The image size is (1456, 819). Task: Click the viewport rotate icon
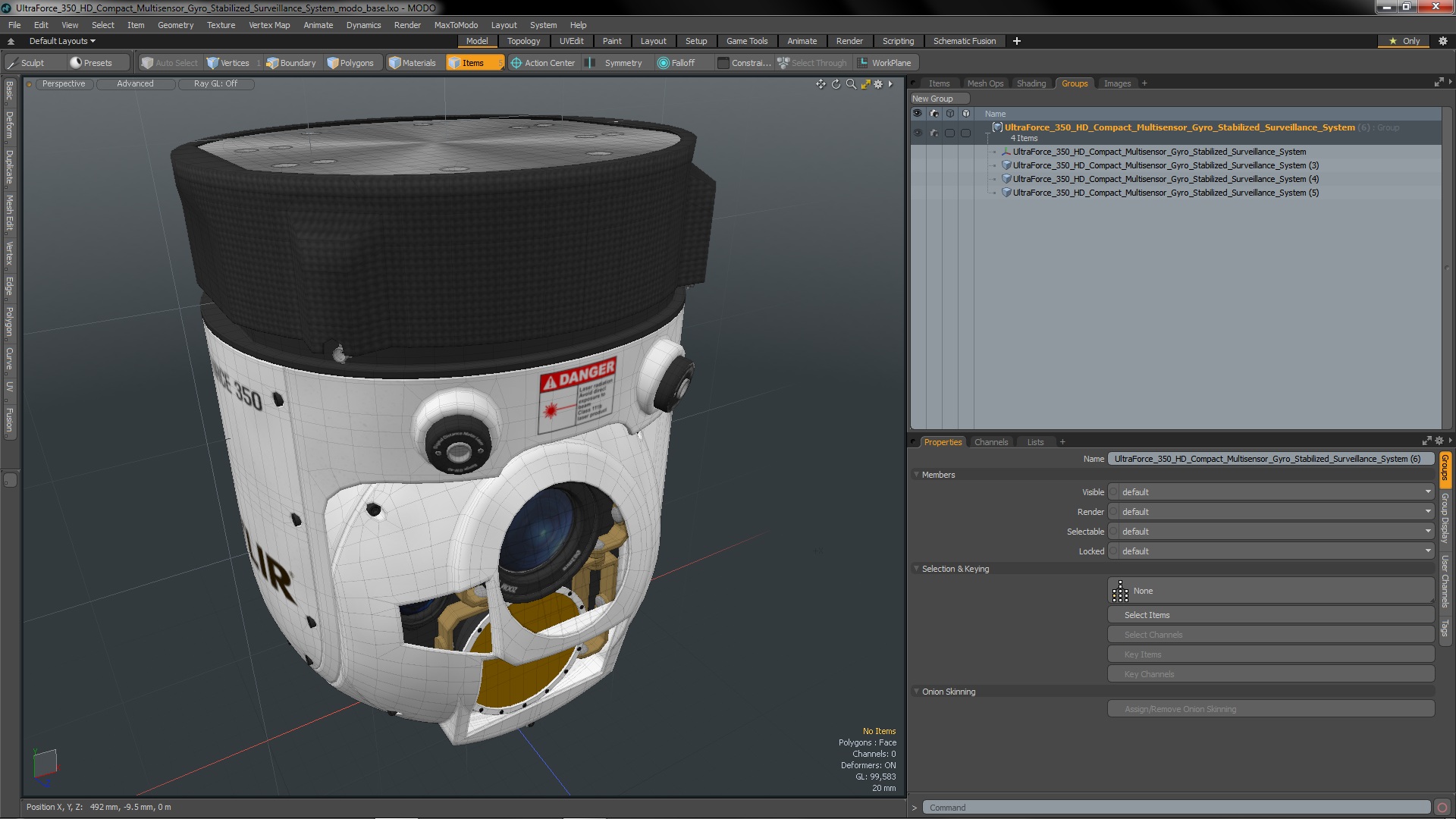click(836, 84)
